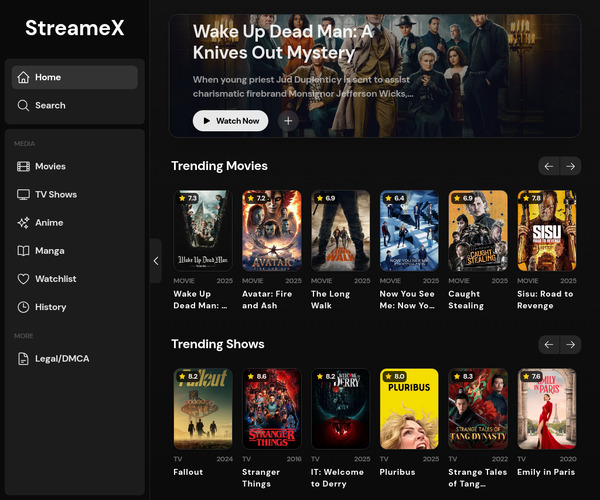The height and width of the screenshot is (500, 600).
Task: Open the Now You See Me poster
Action: coord(409,231)
